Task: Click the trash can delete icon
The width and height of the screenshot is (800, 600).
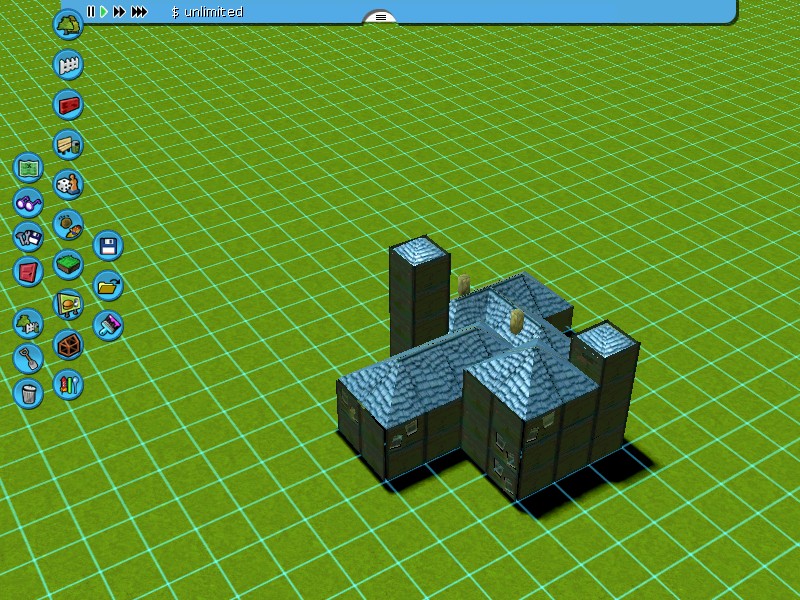Action: [x=28, y=393]
